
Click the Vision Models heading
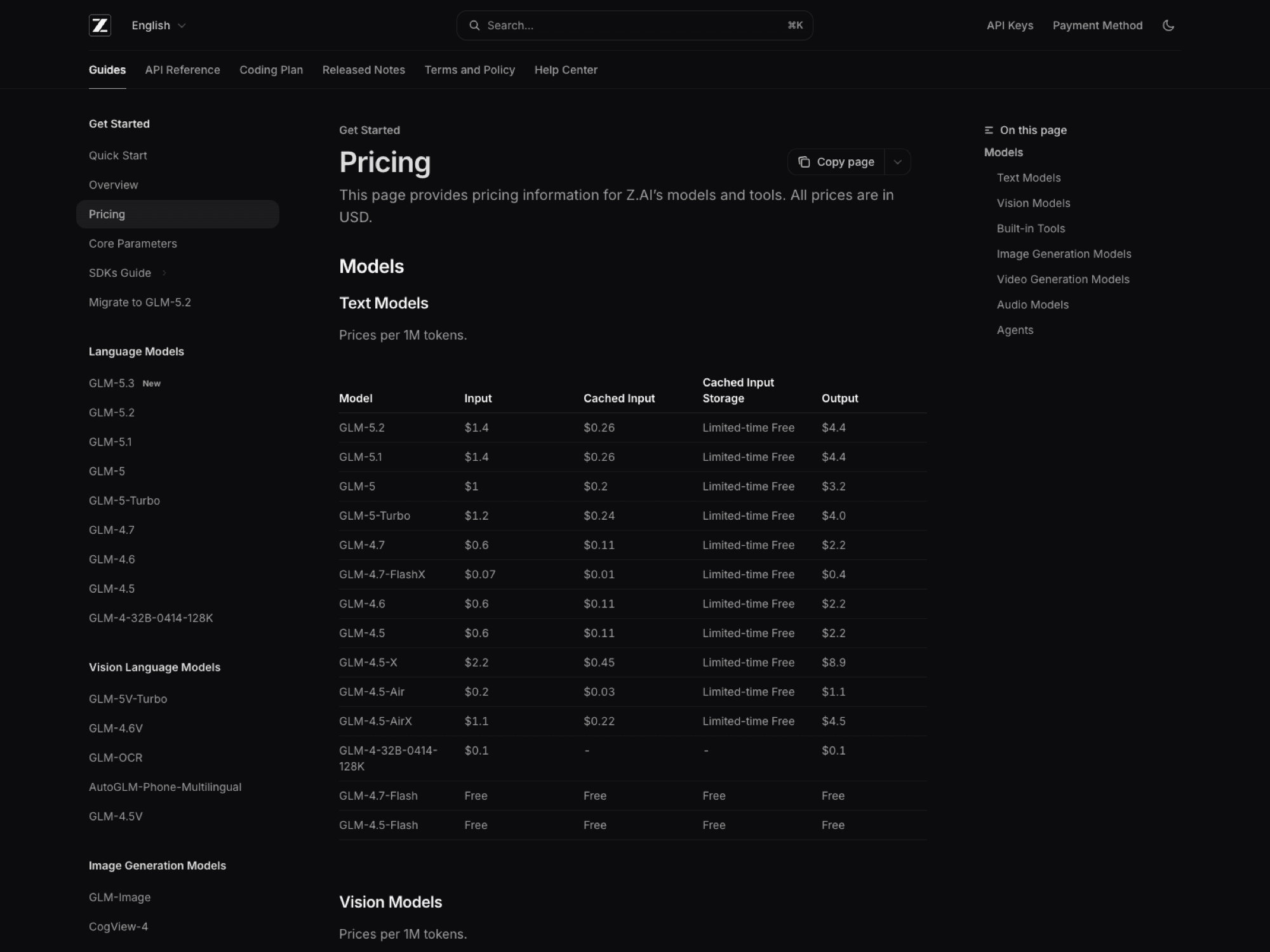[x=391, y=902]
